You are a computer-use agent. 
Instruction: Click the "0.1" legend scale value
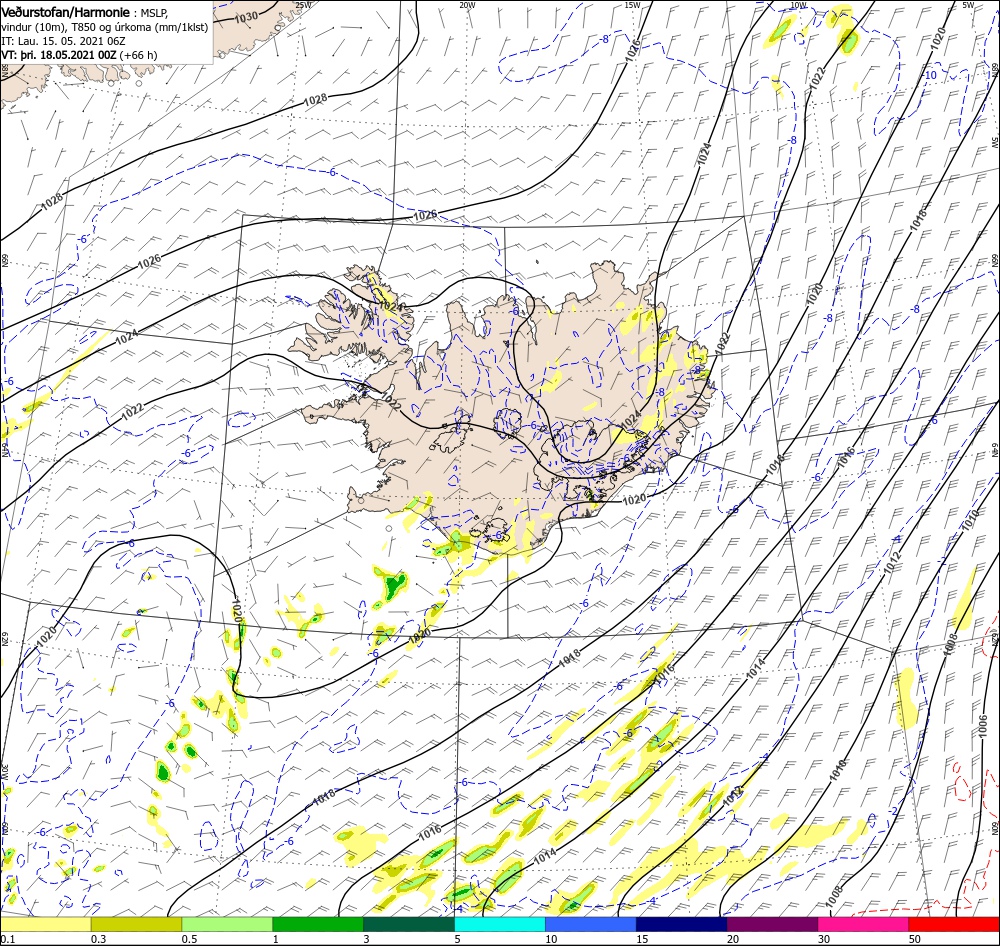[7, 939]
